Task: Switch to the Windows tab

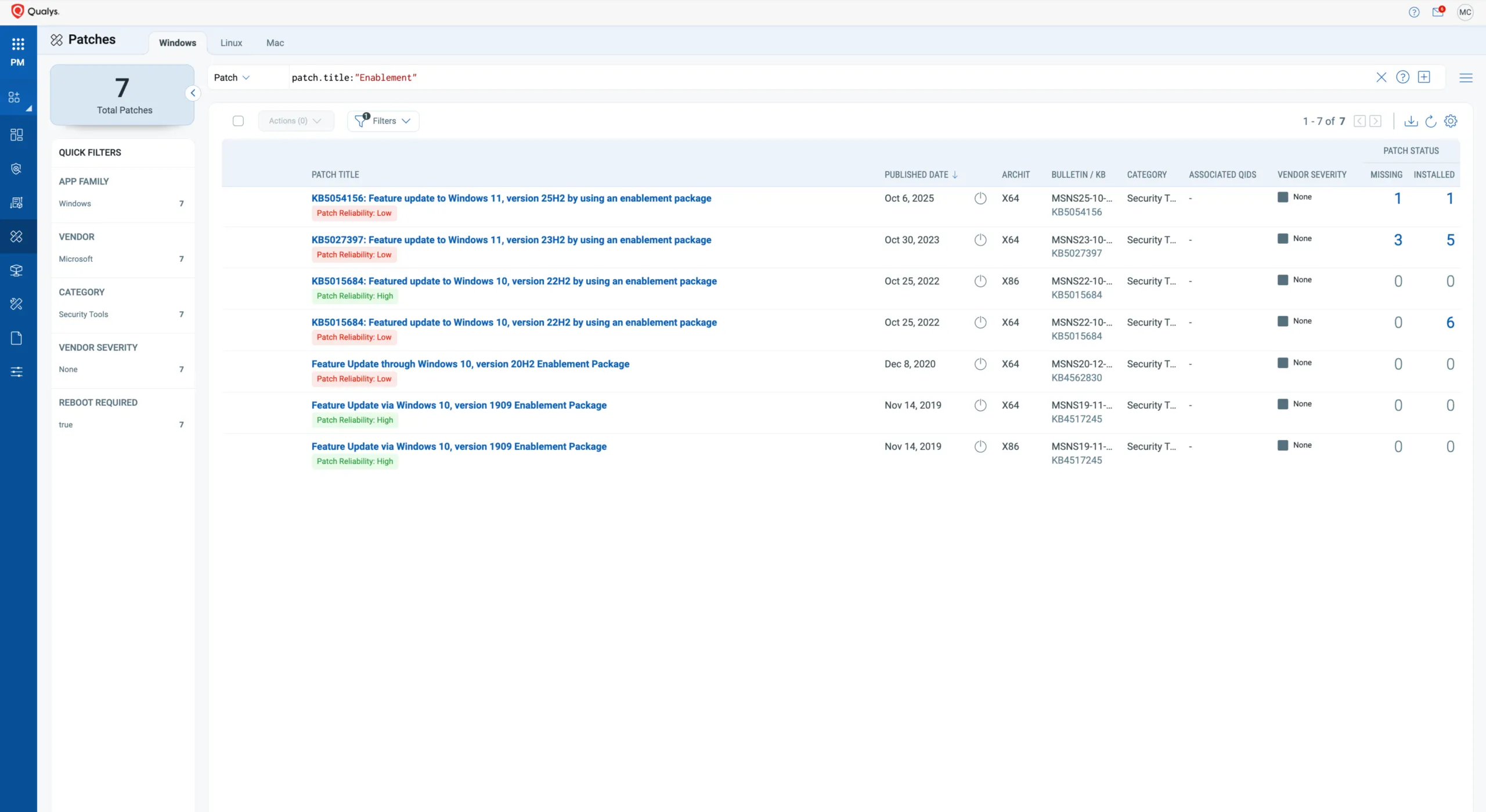Action: coord(178,43)
